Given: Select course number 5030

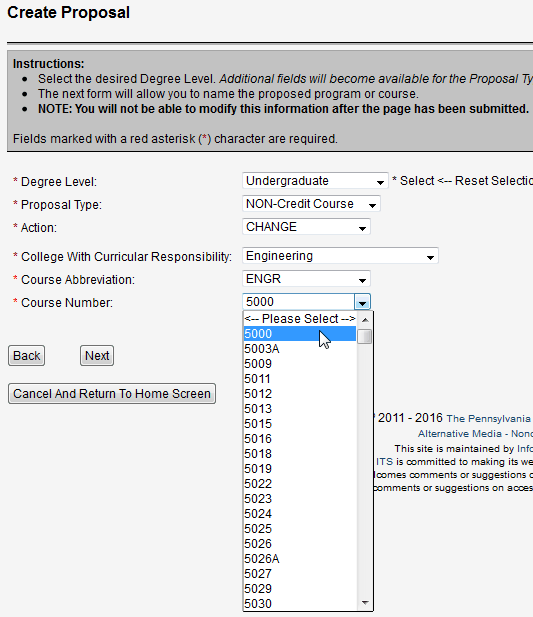Looking at the screenshot, I should pyautogui.click(x=300, y=604).
